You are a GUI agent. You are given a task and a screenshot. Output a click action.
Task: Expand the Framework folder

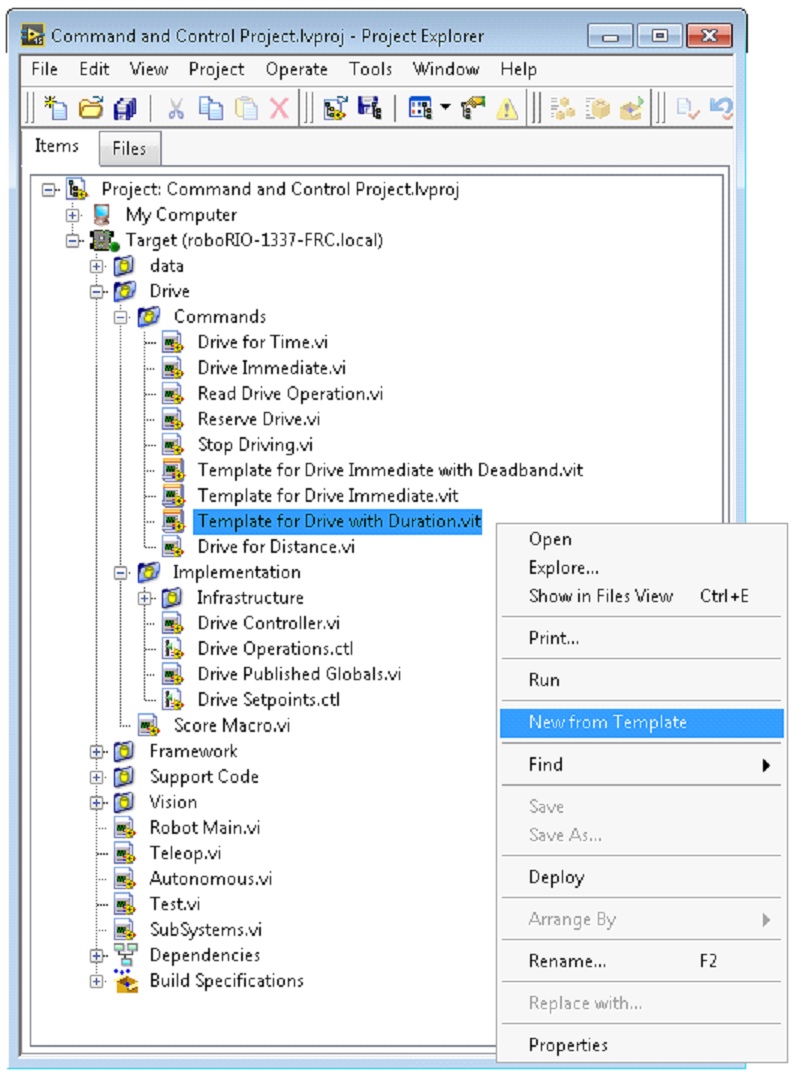tap(97, 752)
